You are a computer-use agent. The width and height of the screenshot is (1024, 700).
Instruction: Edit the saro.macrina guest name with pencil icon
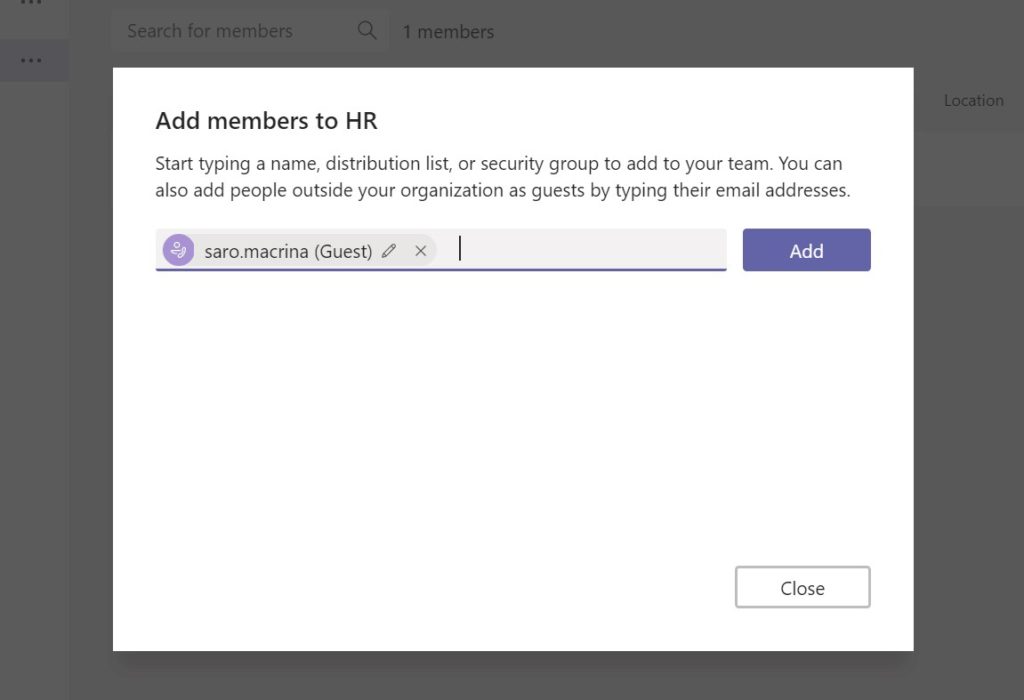tap(389, 251)
